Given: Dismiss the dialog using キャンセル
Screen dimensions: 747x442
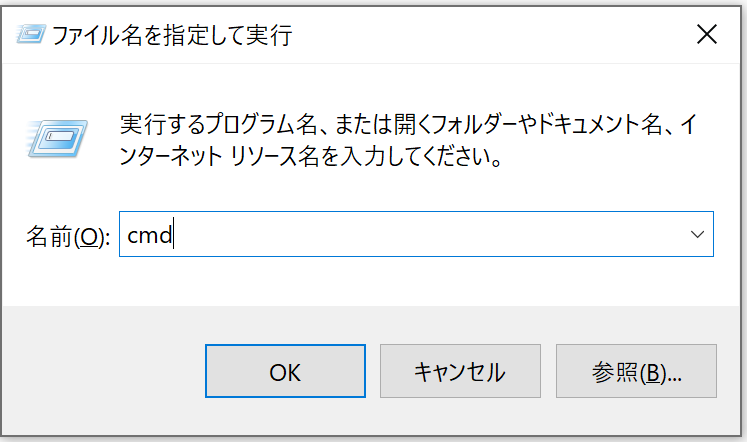Looking at the screenshot, I should click(460, 371).
